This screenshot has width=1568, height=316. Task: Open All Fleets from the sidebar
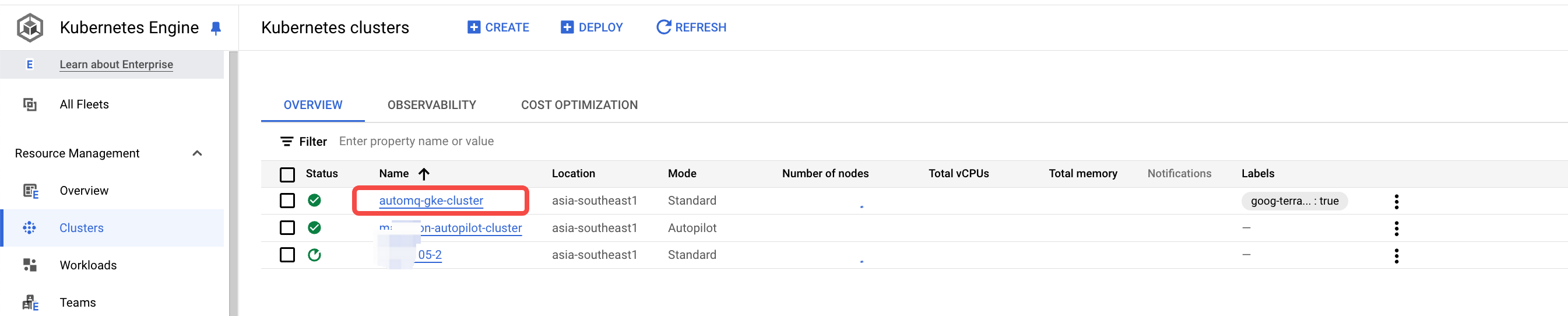pos(84,104)
